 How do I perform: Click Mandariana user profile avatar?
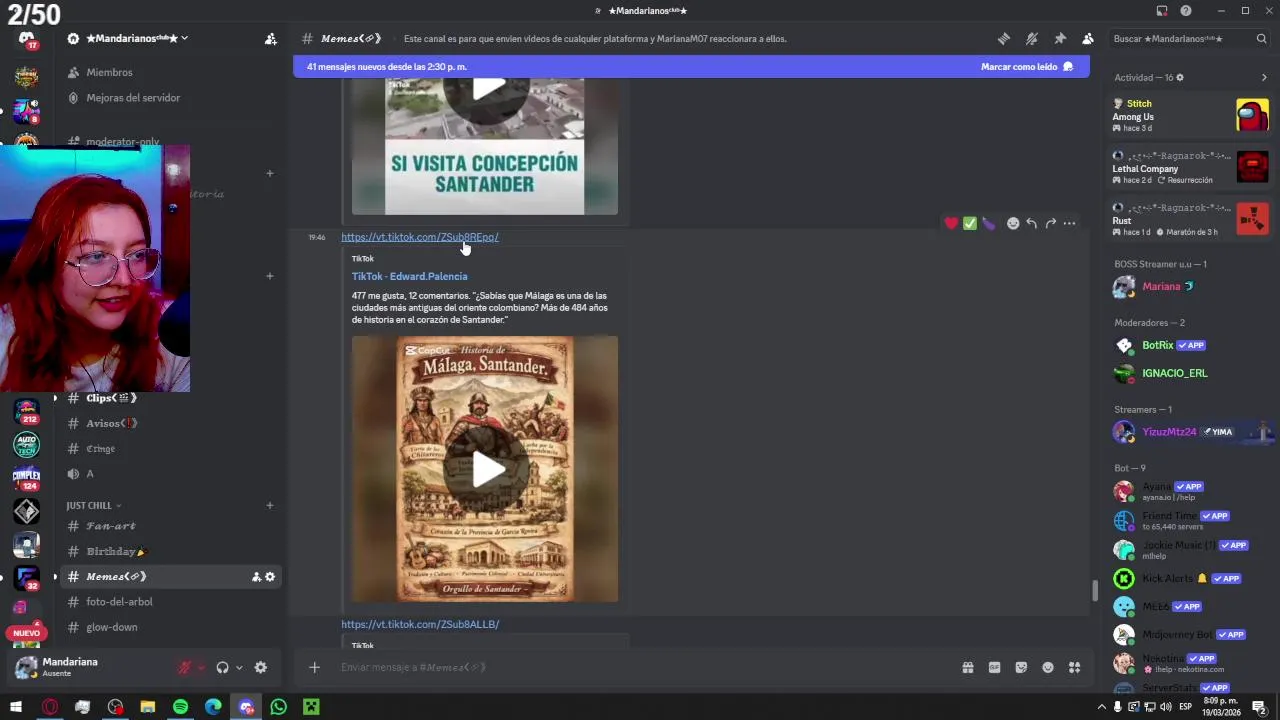(27, 667)
